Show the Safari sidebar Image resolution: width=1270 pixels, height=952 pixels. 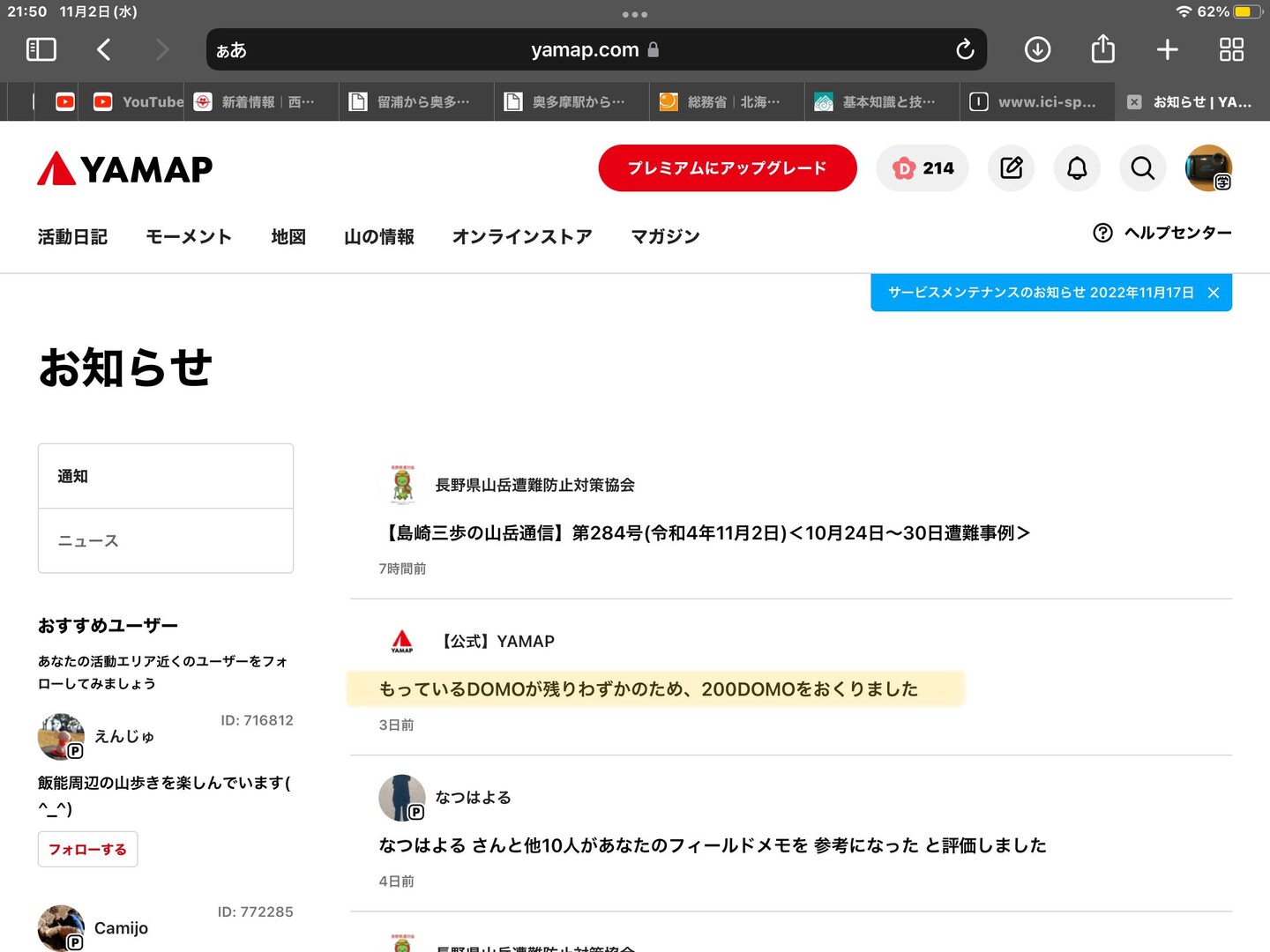[41, 49]
